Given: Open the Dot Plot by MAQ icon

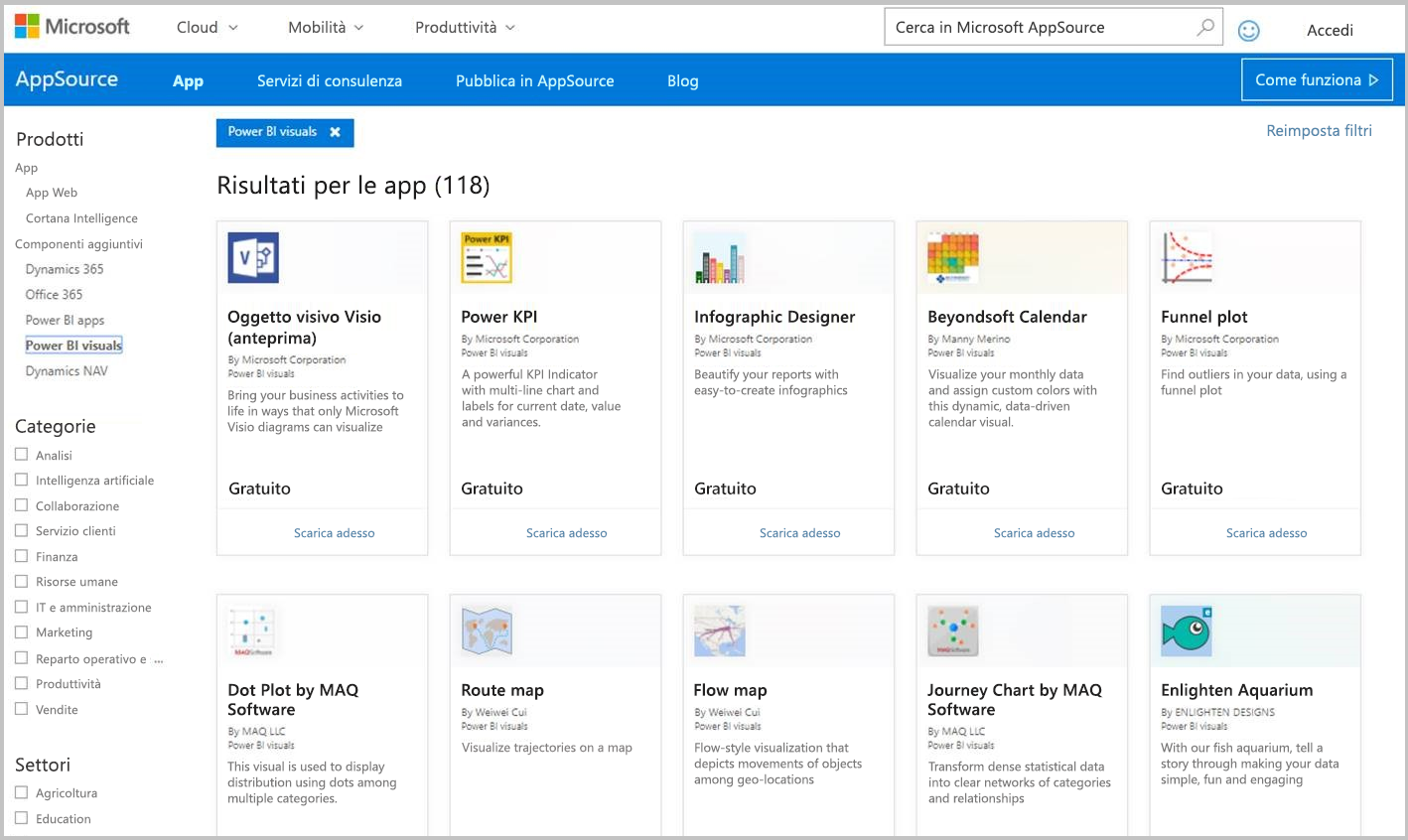Looking at the screenshot, I should (x=253, y=631).
